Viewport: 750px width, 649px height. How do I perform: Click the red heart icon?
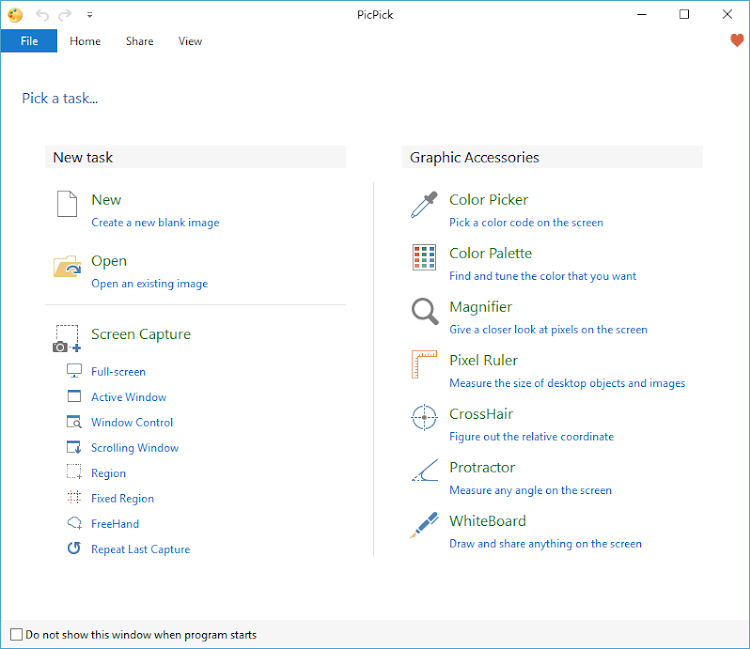[738, 41]
